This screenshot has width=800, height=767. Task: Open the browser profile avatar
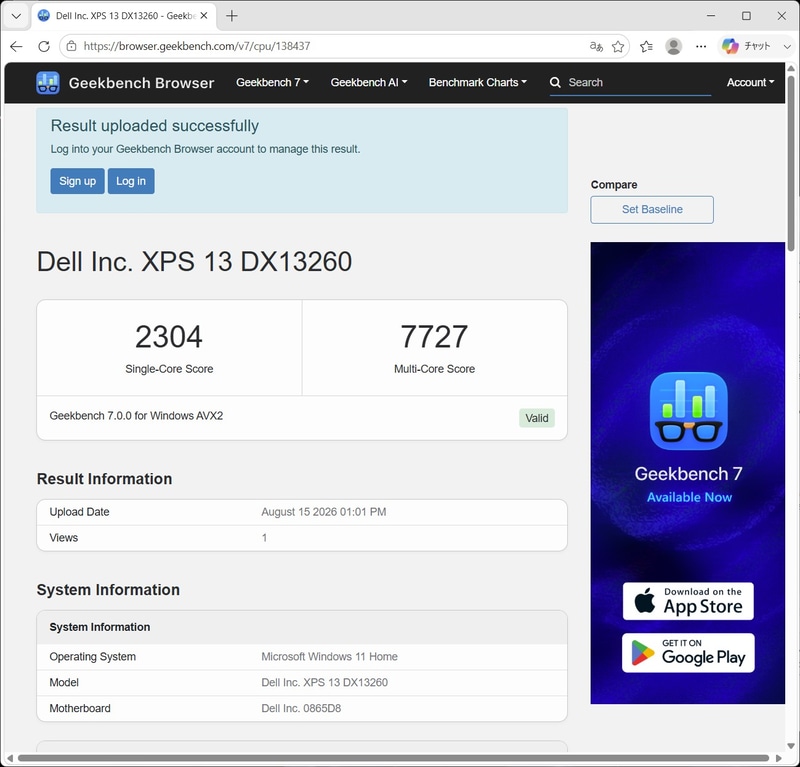[x=673, y=46]
